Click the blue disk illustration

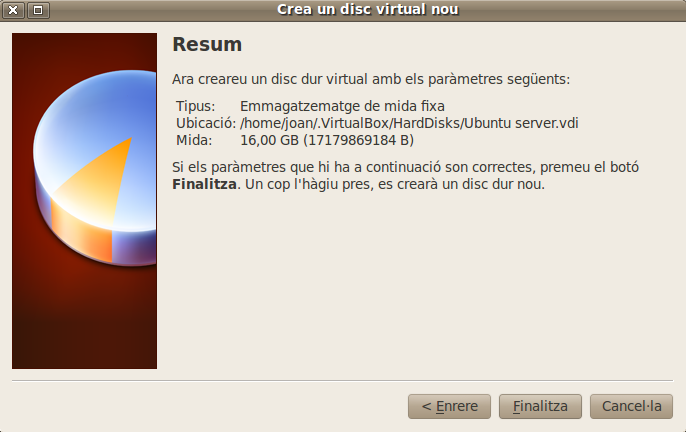(100, 130)
